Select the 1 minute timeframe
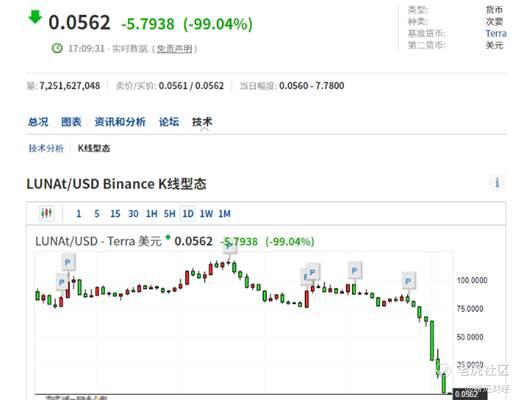Image resolution: width=519 pixels, height=400 pixels. 78,214
